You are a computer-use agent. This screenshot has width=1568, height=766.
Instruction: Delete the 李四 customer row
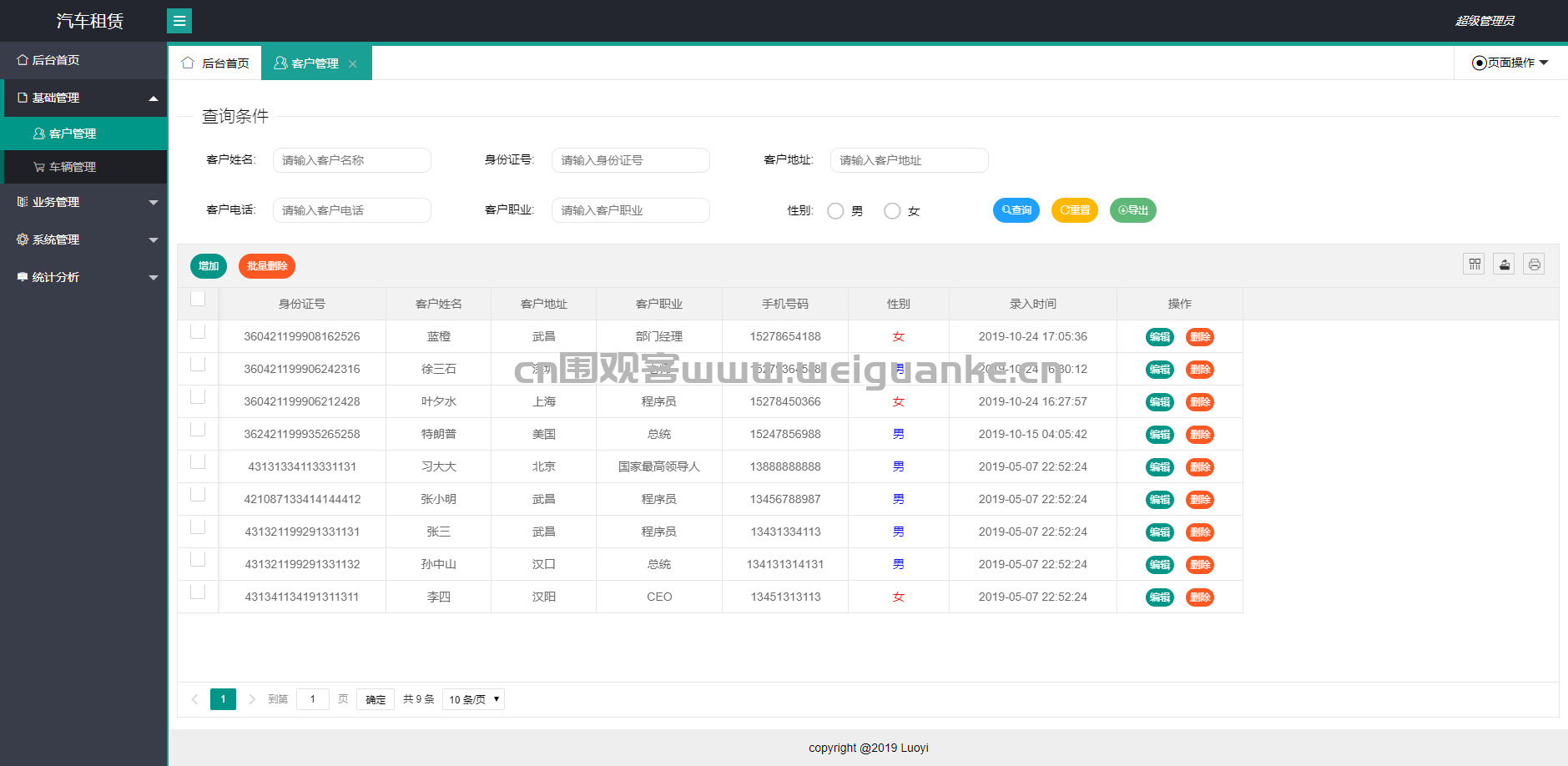[x=1200, y=597]
